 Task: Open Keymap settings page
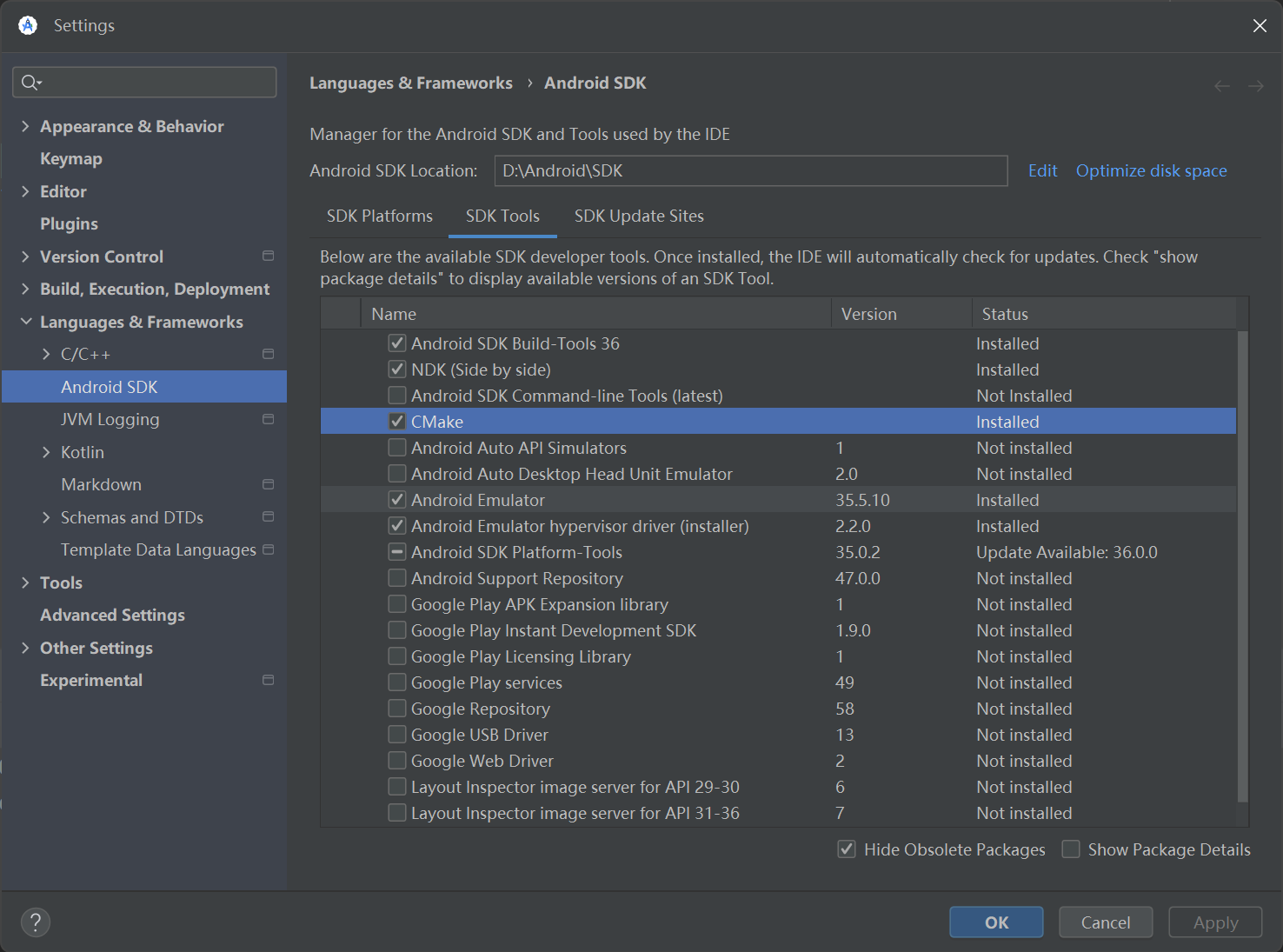(x=71, y=159)
